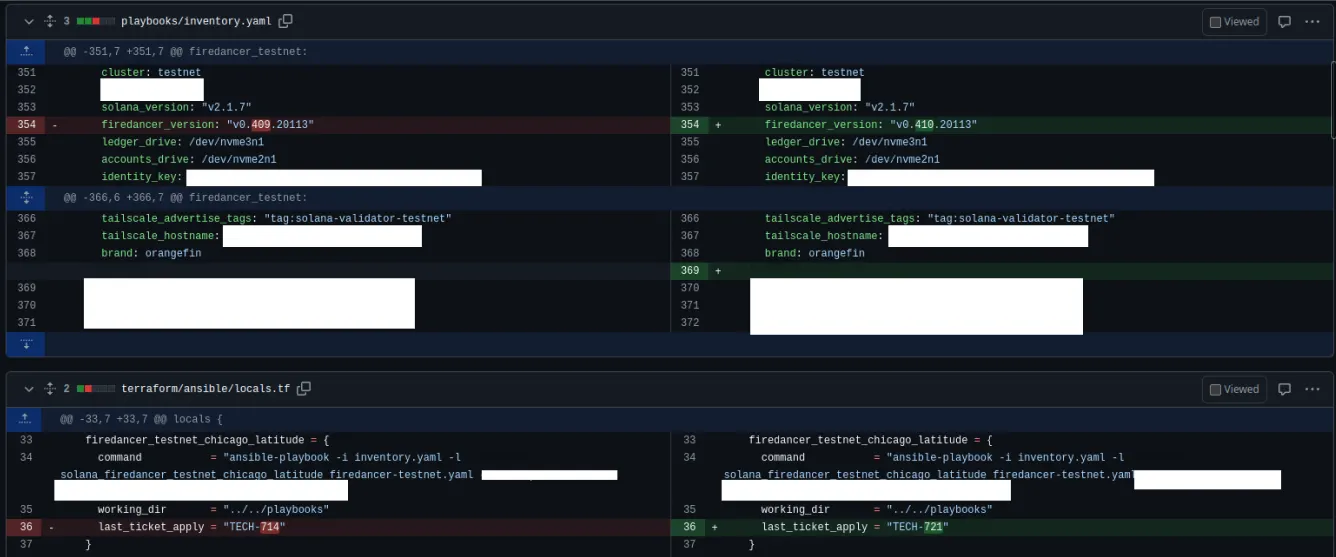The height and width of the screenshot is (557, 1336).
Task: Open more options menu for inventory.yaml
Action: (1313, 22)
